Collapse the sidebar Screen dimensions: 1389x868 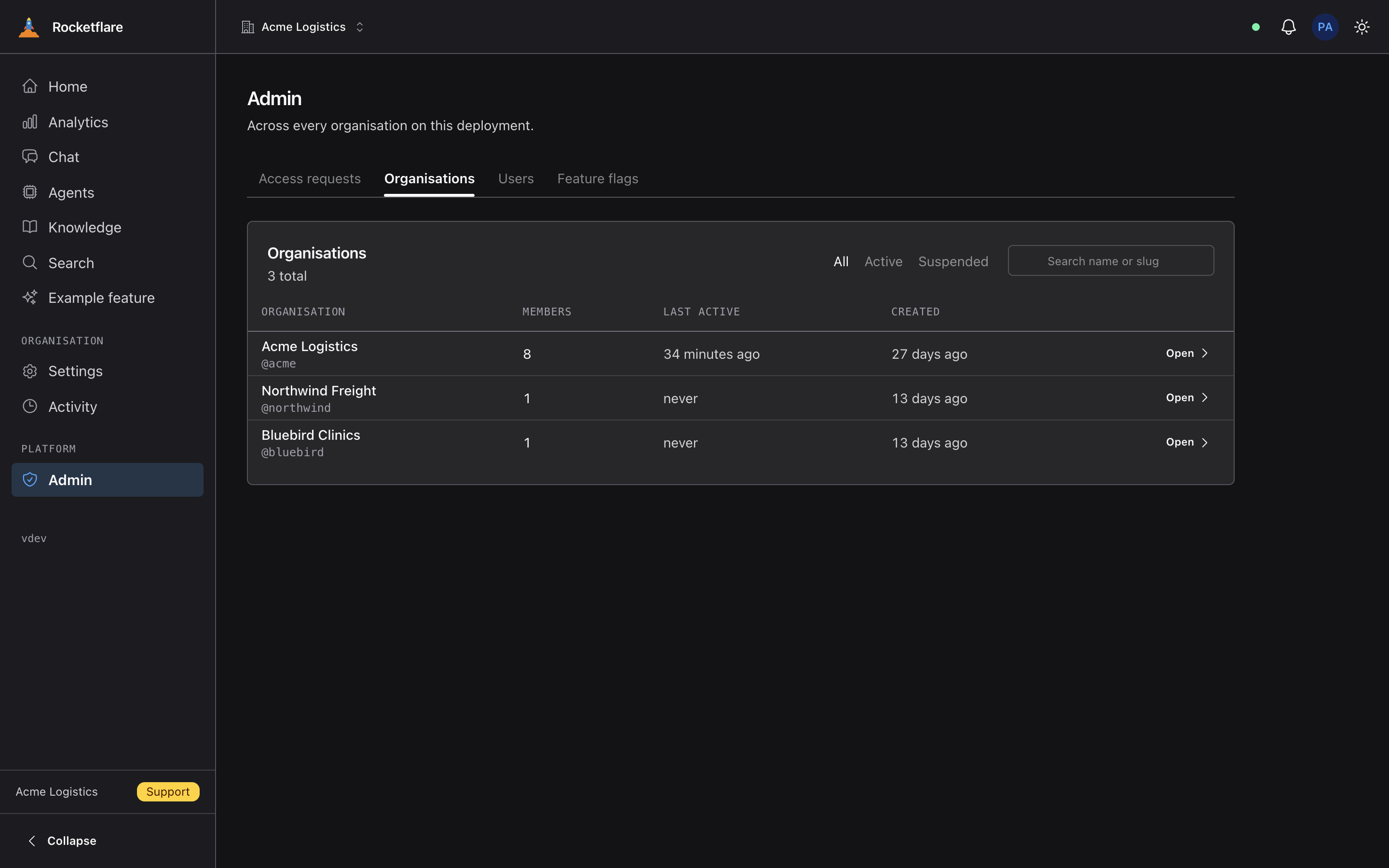[x=62, y=841]
